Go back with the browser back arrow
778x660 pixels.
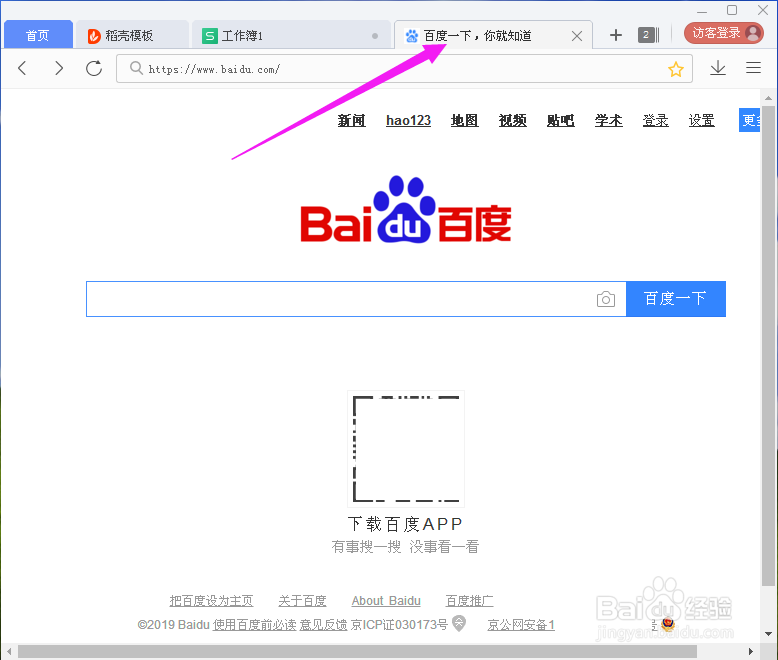[22, 68]
